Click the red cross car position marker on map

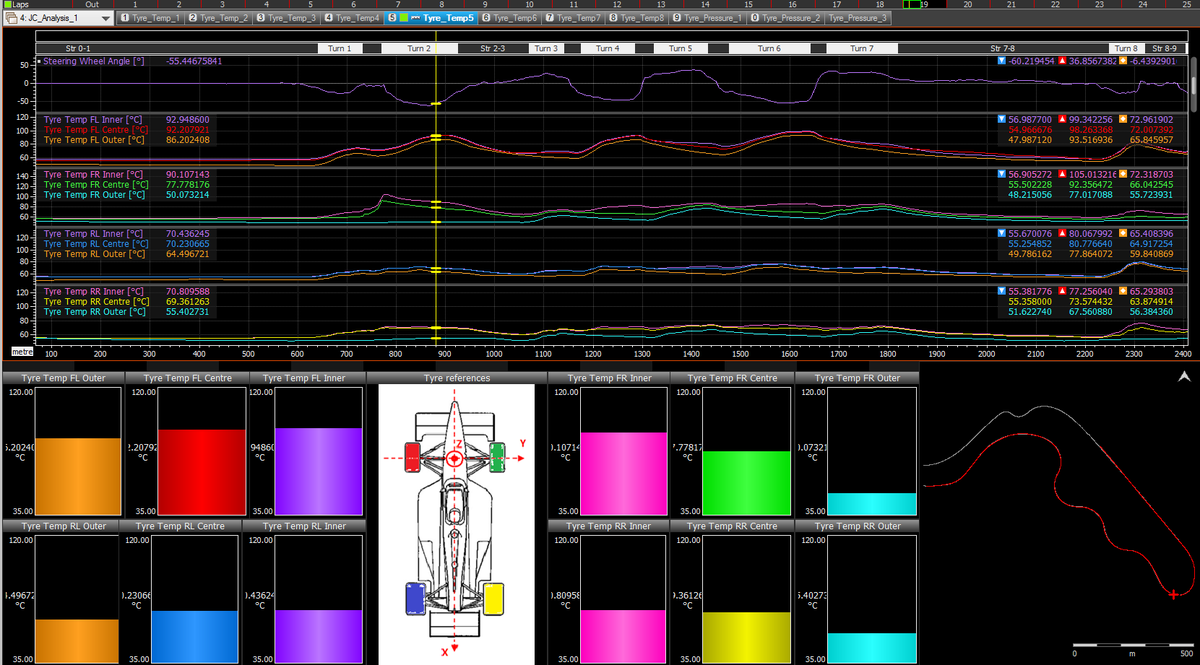tap(1173, 595)
